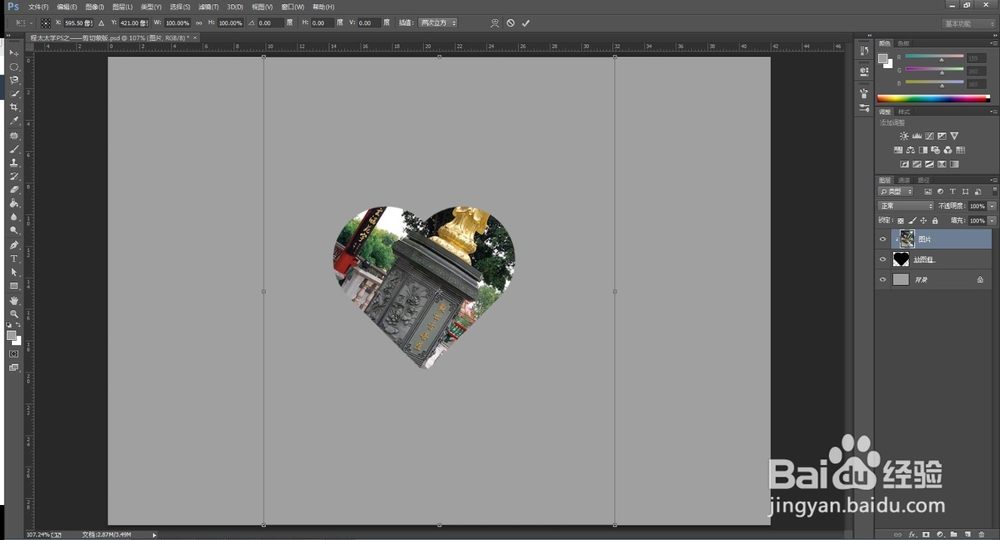Open fill slider dropdown arrow
The height and width of the screenshot is (540, 1000).
pyautogui.click(x=992, y=221)
